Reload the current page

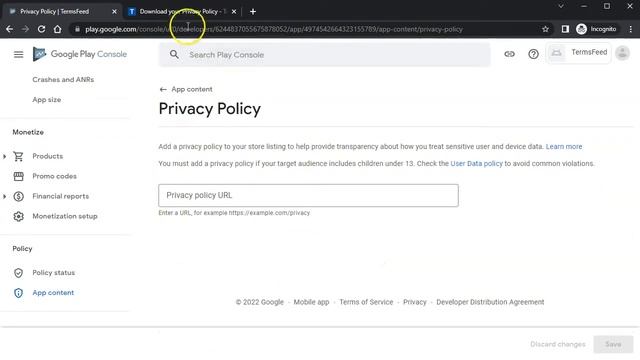click(x=41, y=29)
